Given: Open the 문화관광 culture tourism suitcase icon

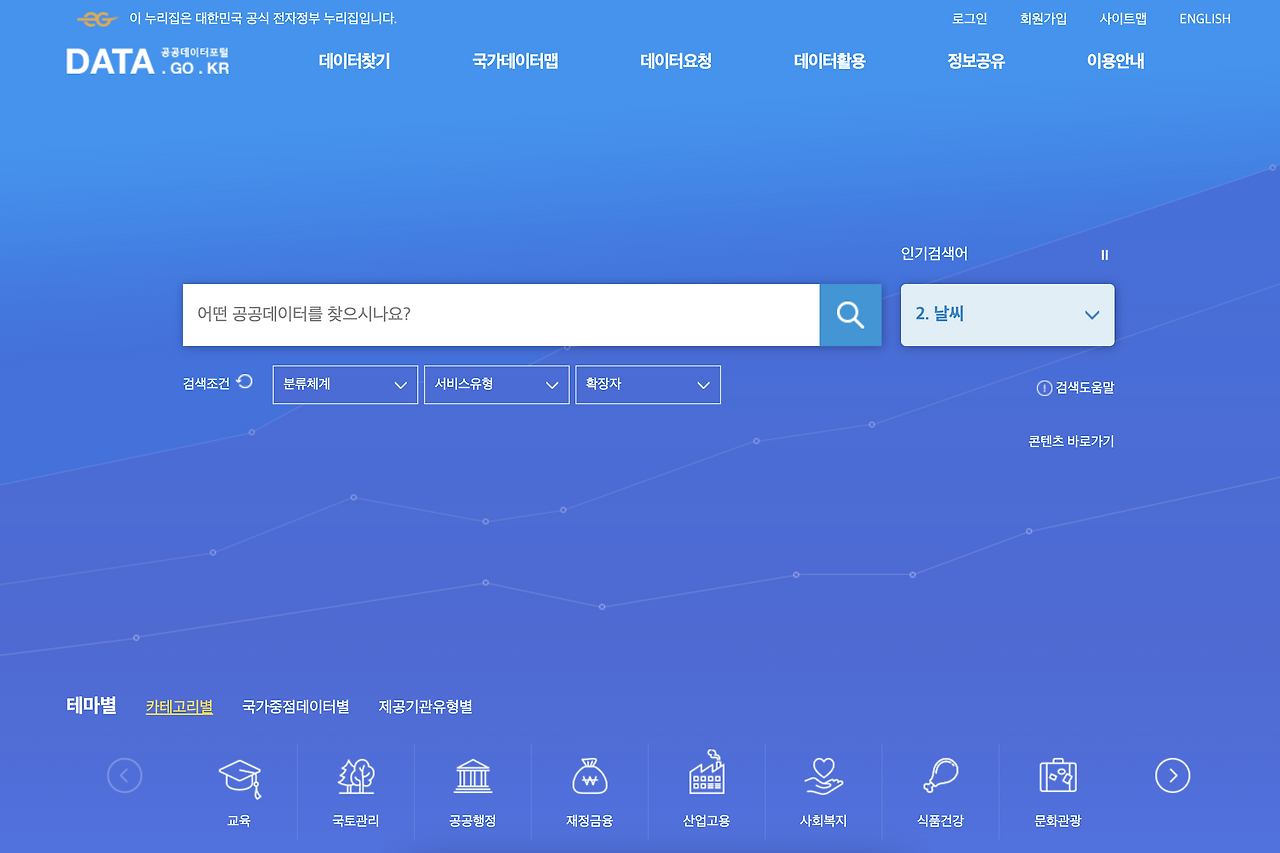Looking at the screenshot, I should pos(1057,776).
